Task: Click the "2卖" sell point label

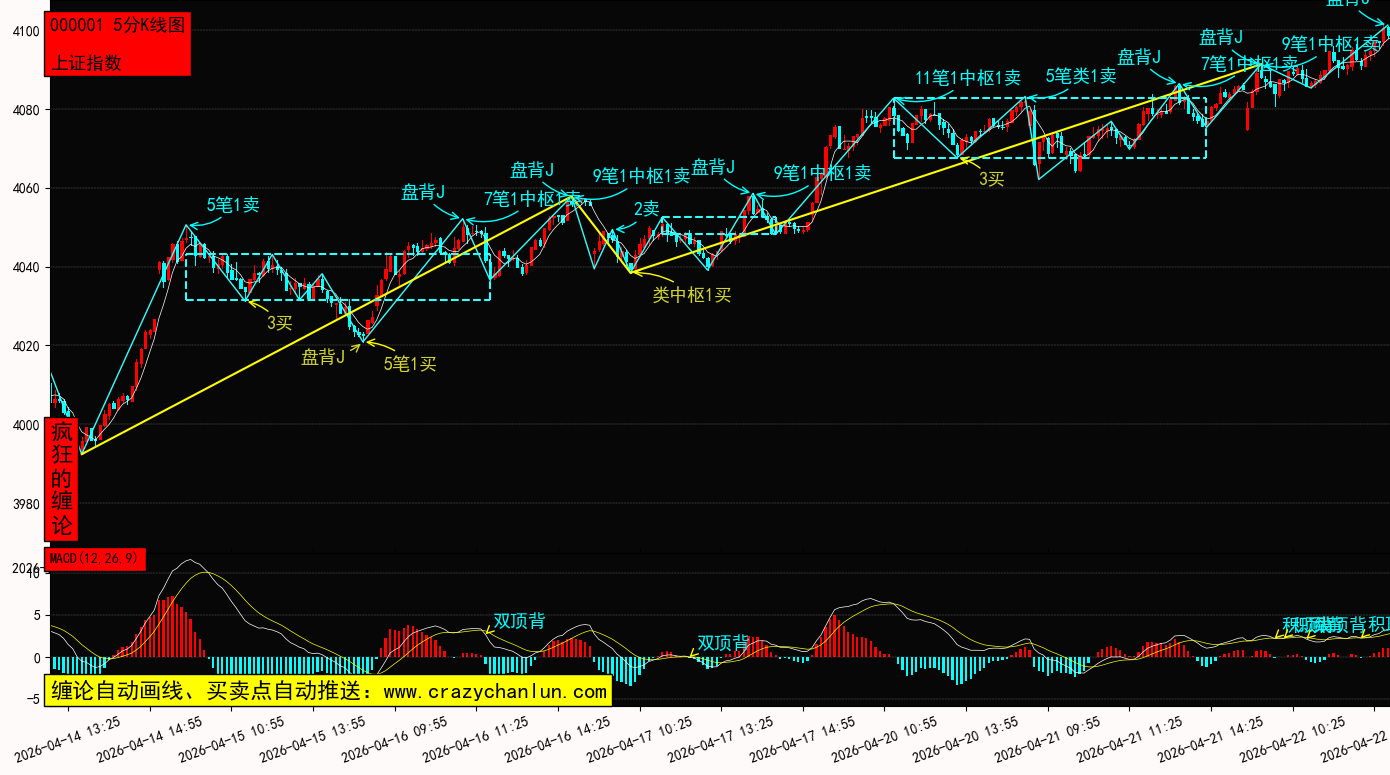Action: point(646,209)
